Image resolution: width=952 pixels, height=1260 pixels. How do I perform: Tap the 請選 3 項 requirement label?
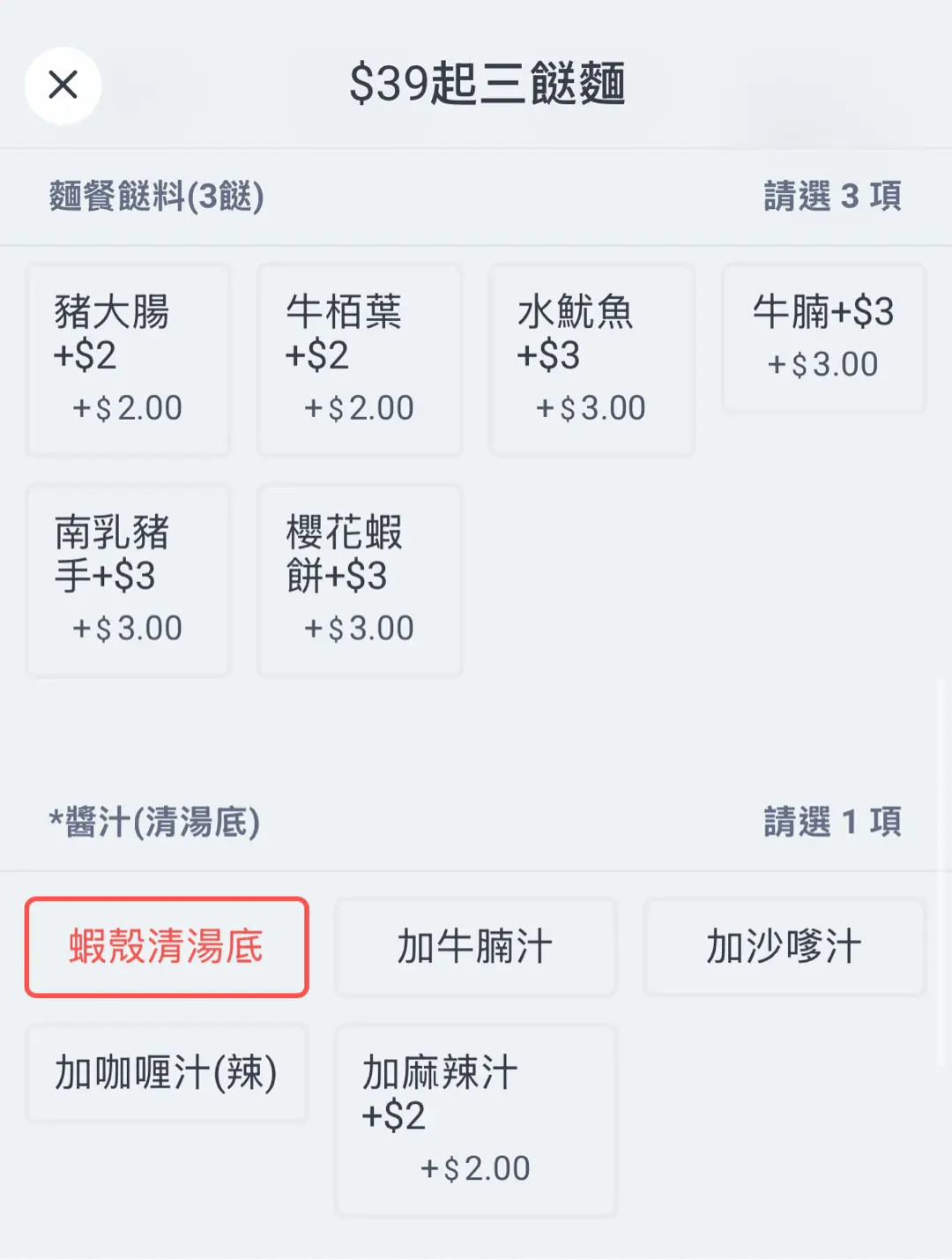[x=832, y=197]
